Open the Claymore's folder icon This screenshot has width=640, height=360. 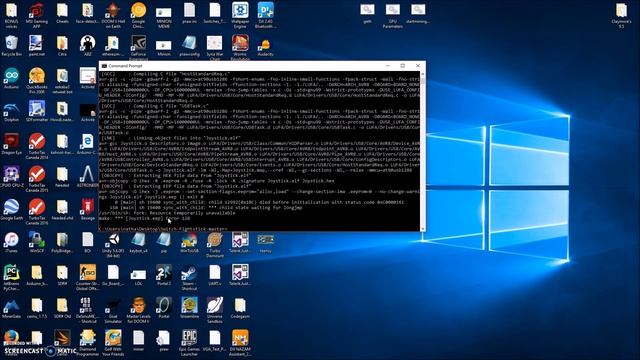[621, 16]
